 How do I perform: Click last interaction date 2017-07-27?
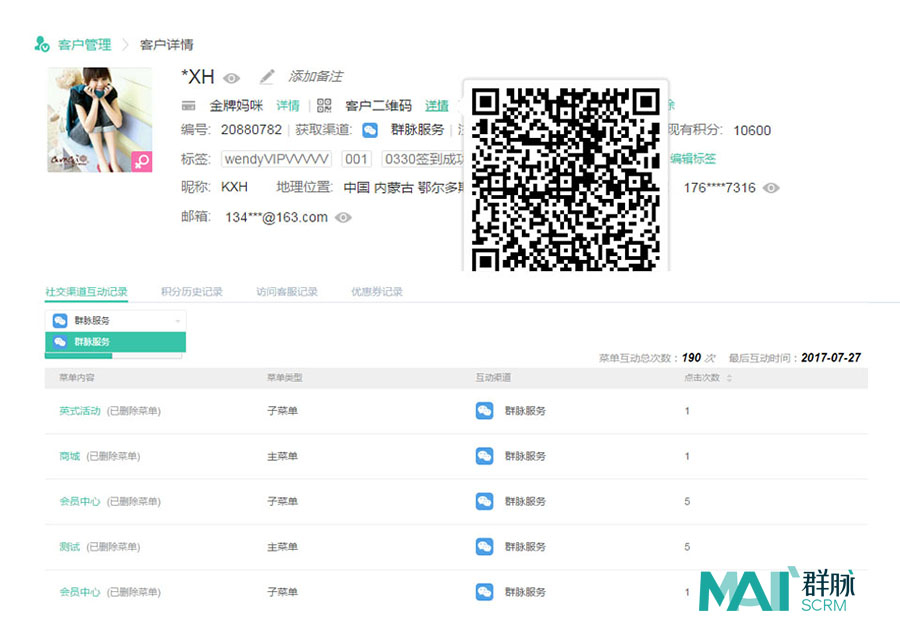tap(831, 357)
